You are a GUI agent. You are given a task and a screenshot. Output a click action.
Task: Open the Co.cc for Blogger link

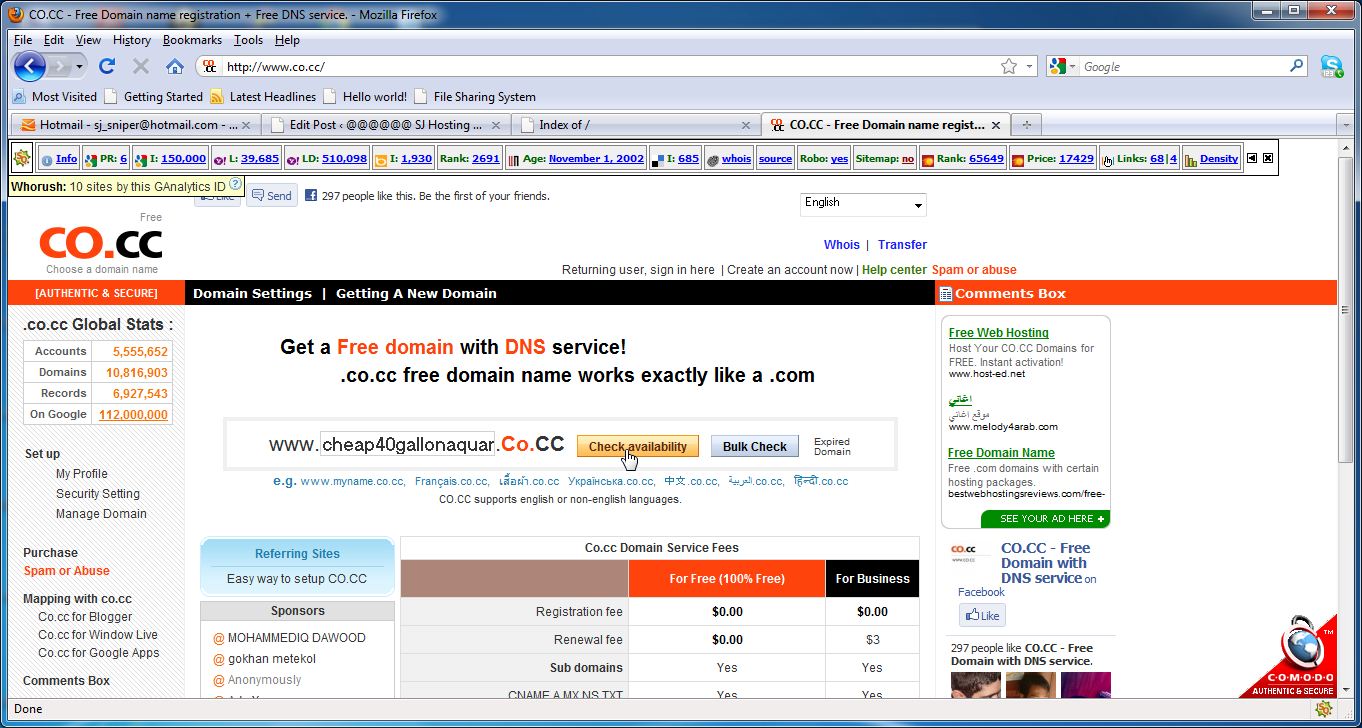(x=85, y=617)
